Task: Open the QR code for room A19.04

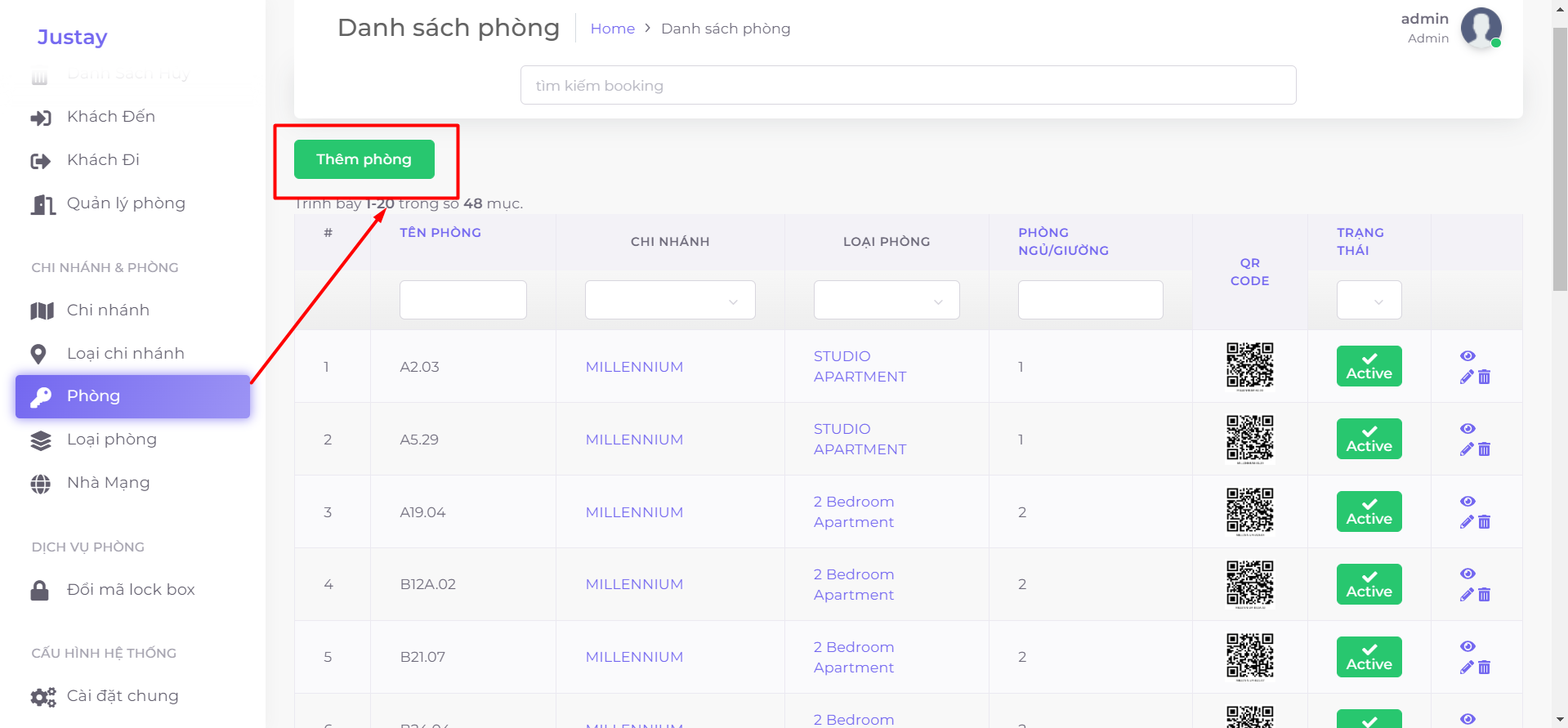Action: [1249, 511]
